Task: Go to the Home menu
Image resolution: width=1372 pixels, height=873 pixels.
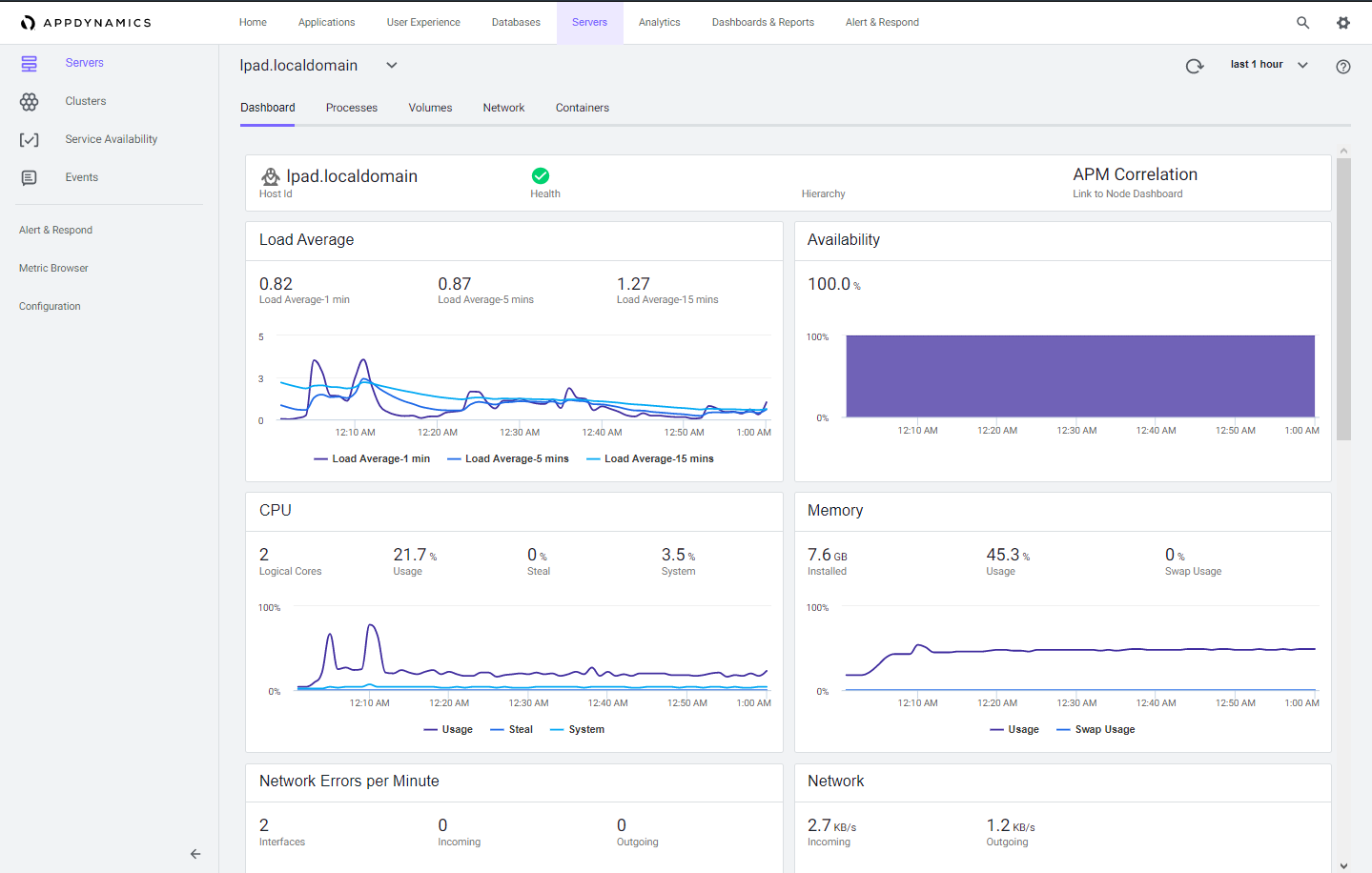Action: 253,23
